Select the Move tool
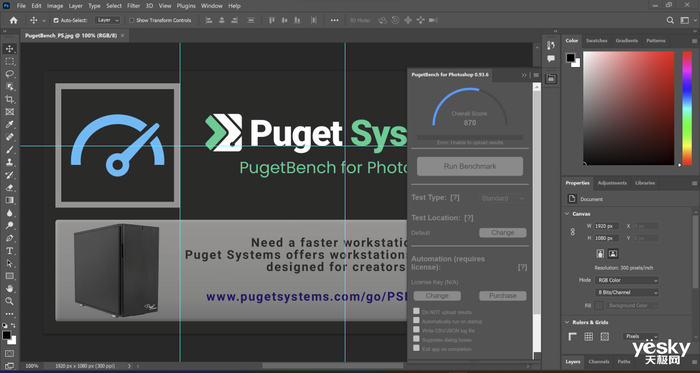This screenshot has height=373, width=700. tap(9, 49)
